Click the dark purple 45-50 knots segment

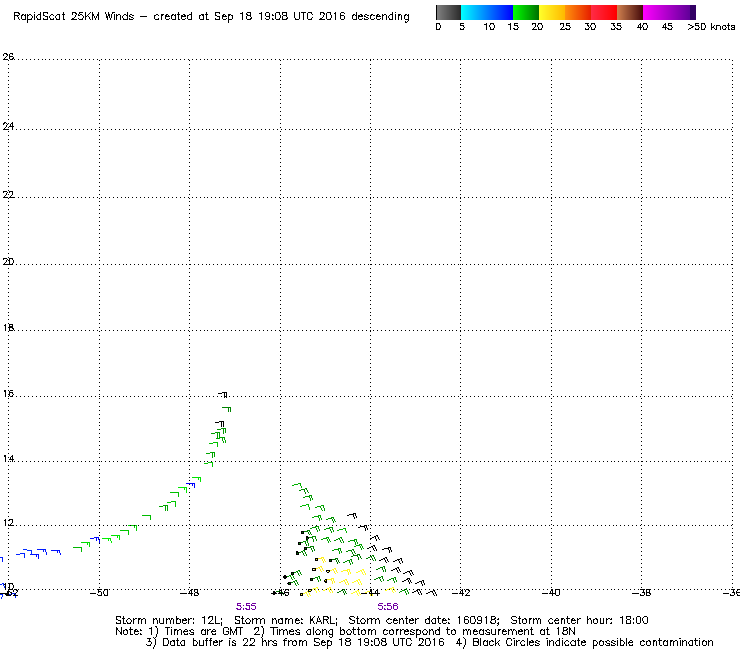(x=682, y=12)
